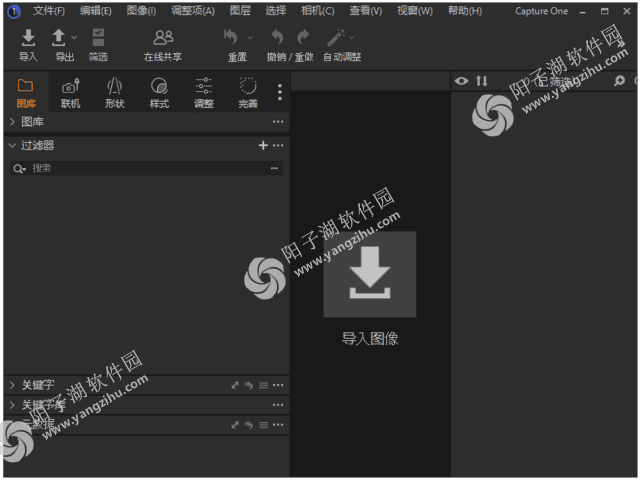Click the Redo arrow icon
Screen dimensions: 640x480
[303, 37]
